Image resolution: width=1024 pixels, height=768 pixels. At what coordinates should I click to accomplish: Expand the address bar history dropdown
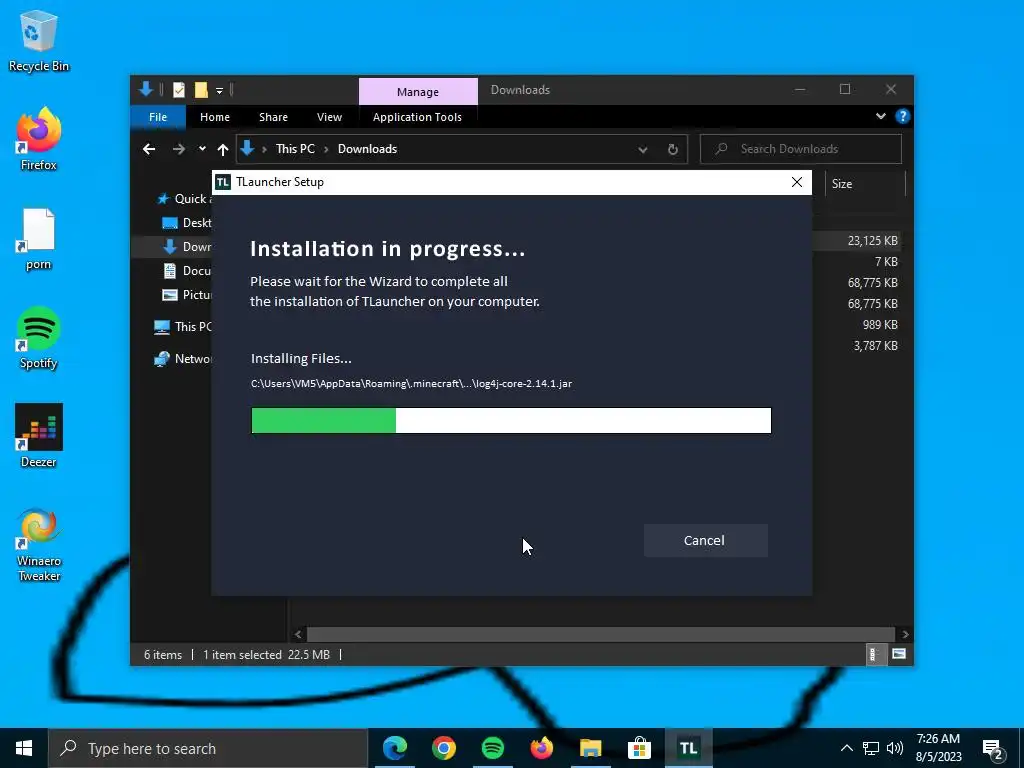[x=643, y=150]
